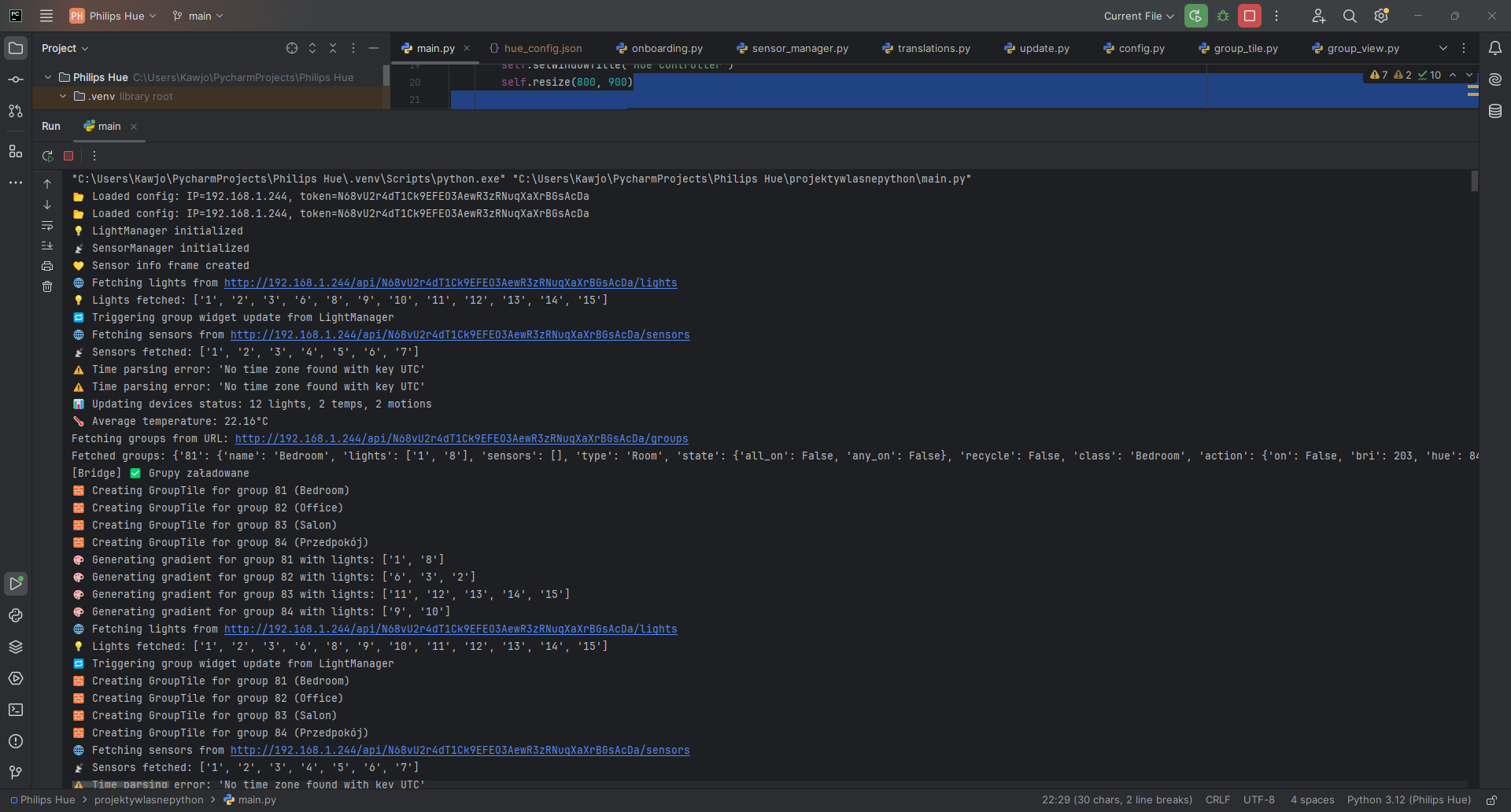Open first lights API link

coord(450,283)
